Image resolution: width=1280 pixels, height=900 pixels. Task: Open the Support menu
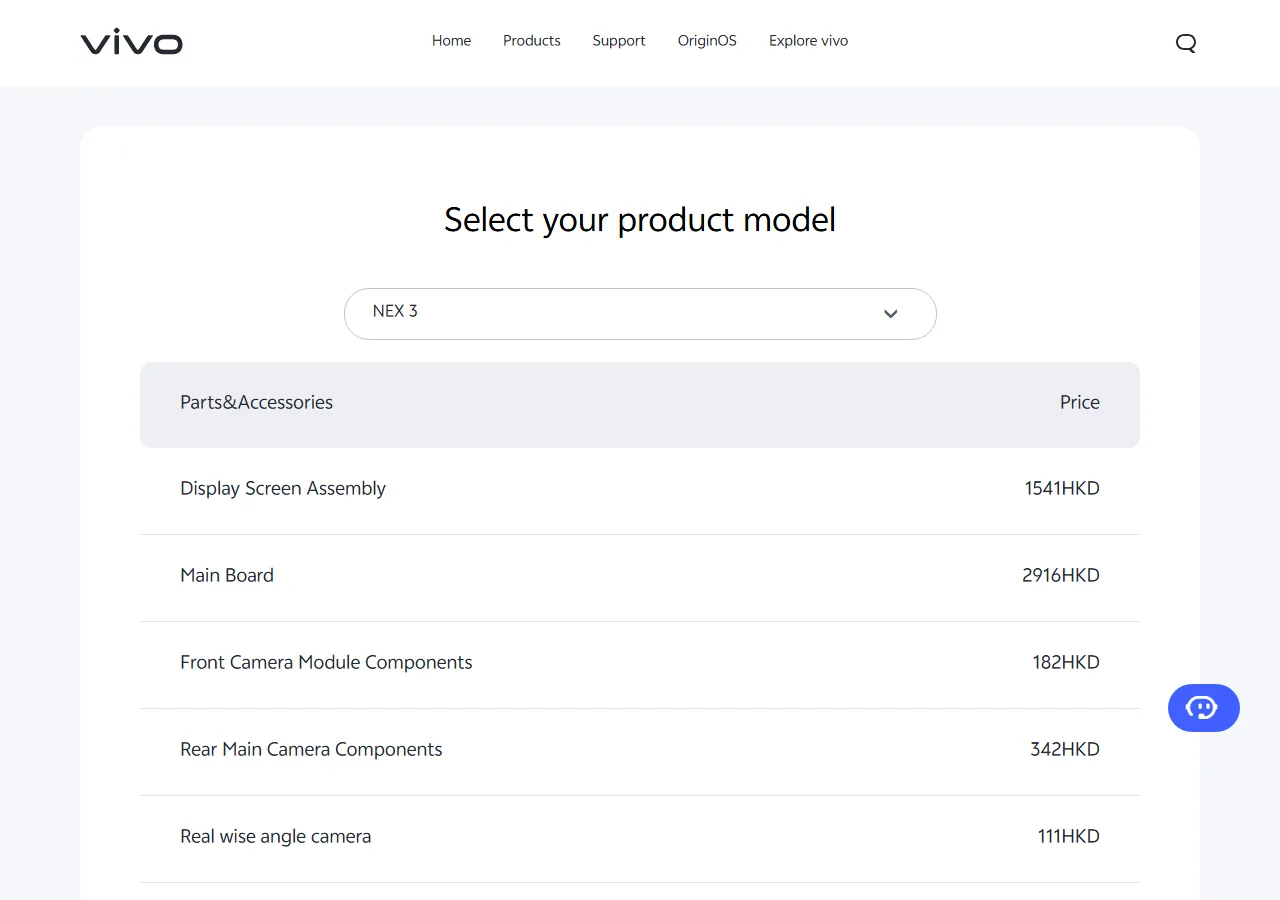pyautogui.click(x=619, y=41)
